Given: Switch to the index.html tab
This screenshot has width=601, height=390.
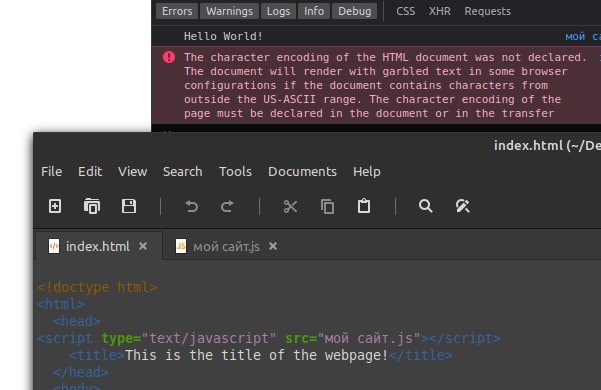Looking at the screenshot, I should coord(98,246).
